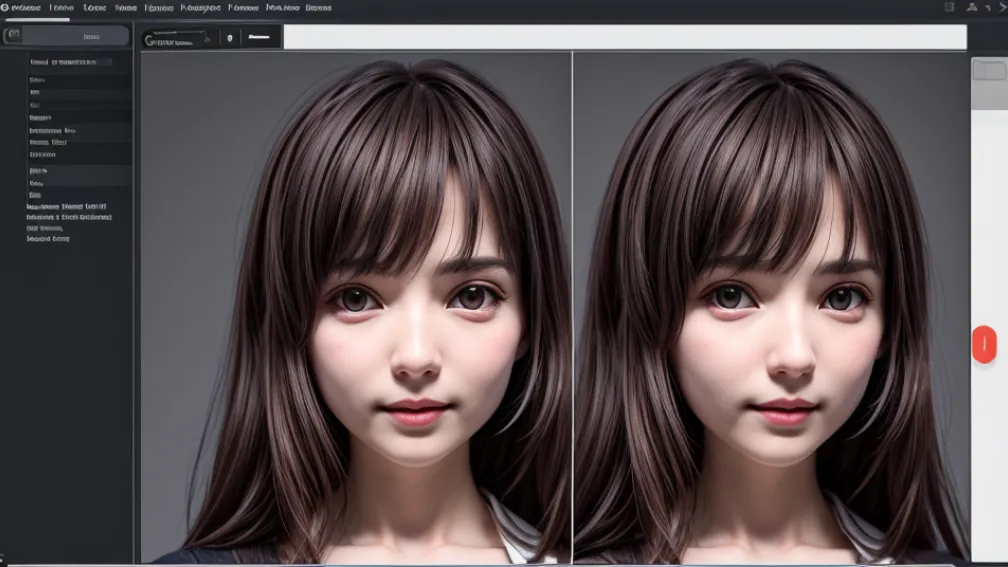Viewport: 1008px width, 567px height.
Task: Click the gray tab at top of right panel
Action: tap(988, 70)
